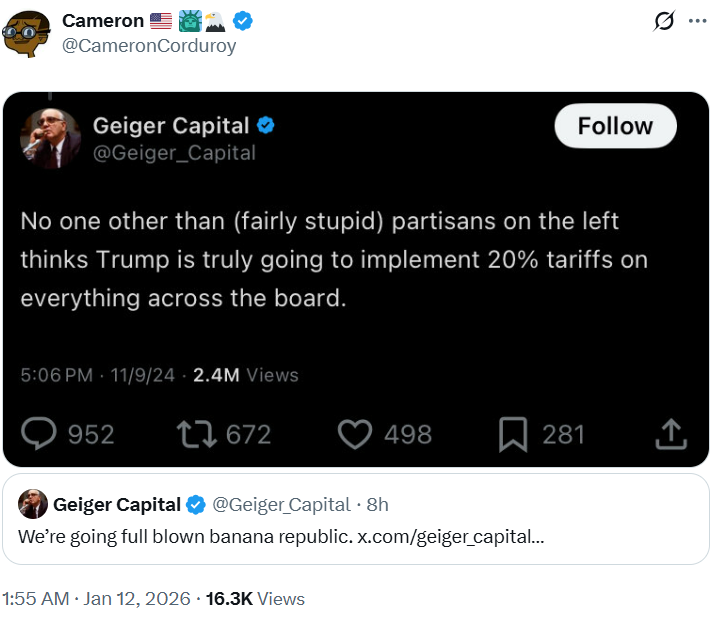
Task: Open the x.com/geiger_capital link in quote
Action: (x=450, y=536)
